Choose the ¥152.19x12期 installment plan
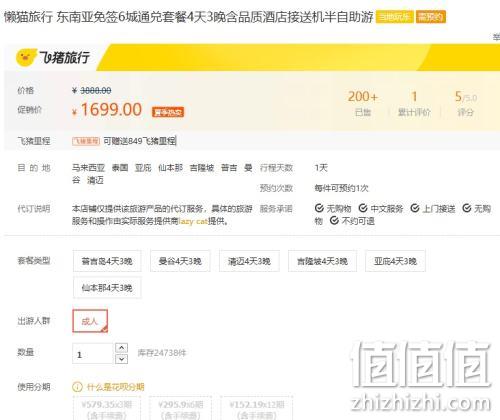The width and height of the screenshot is (500, 420). (257, 409)
